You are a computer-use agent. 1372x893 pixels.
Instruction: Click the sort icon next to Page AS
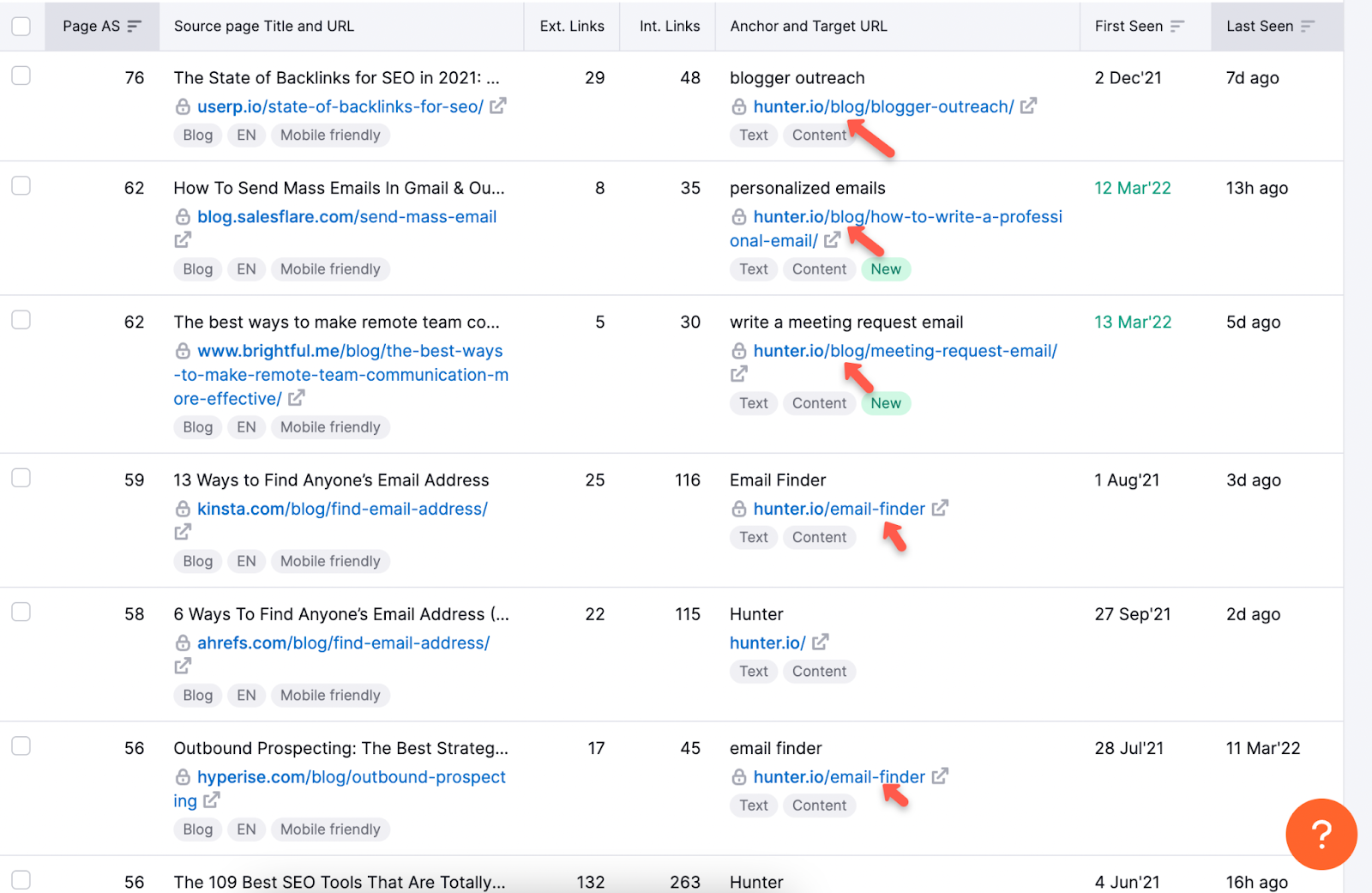[136, 26]
